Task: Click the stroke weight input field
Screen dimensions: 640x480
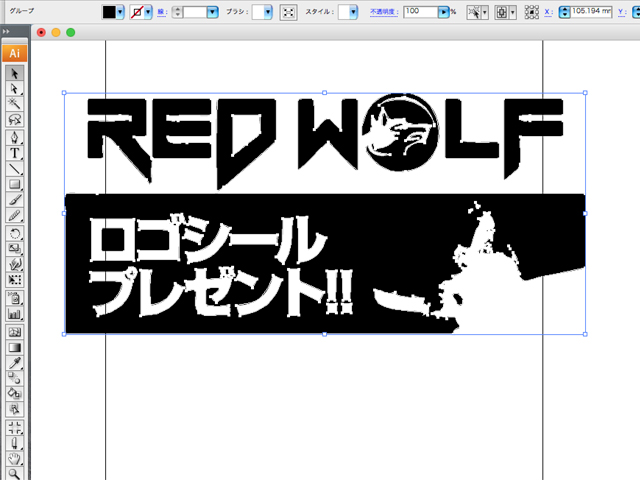Action: point(195,12)
